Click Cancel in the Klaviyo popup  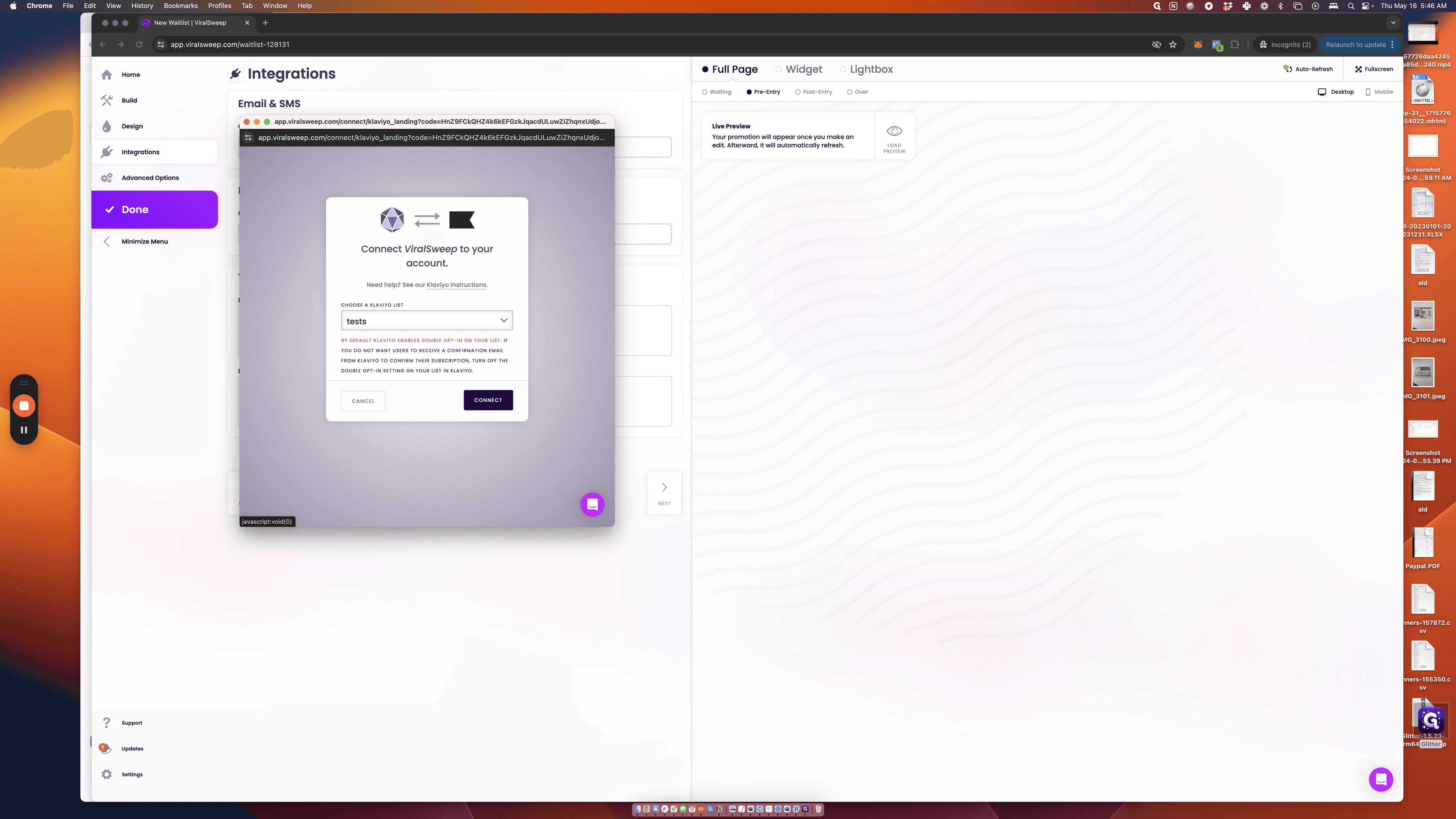point(363,401)
